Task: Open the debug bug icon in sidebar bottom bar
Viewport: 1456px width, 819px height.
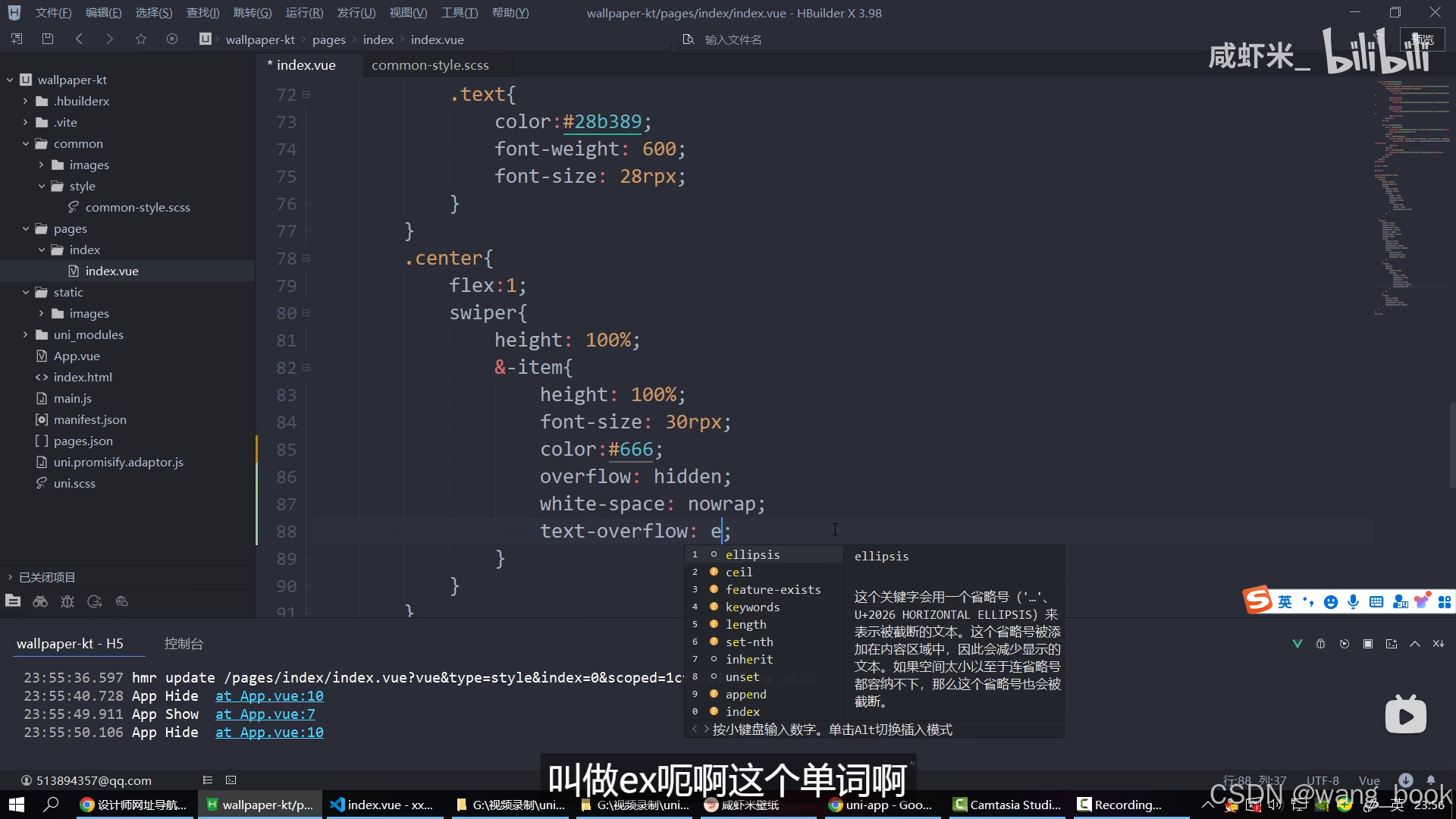Action: 67,601
